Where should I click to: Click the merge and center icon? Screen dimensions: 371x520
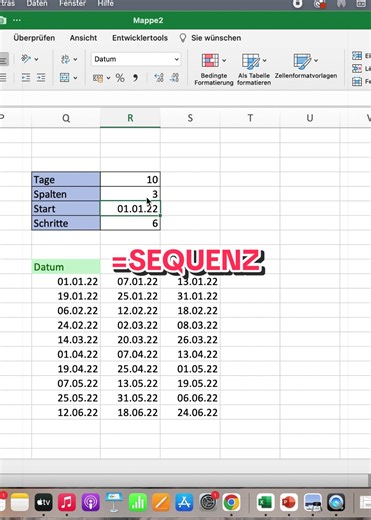(64, 78)
